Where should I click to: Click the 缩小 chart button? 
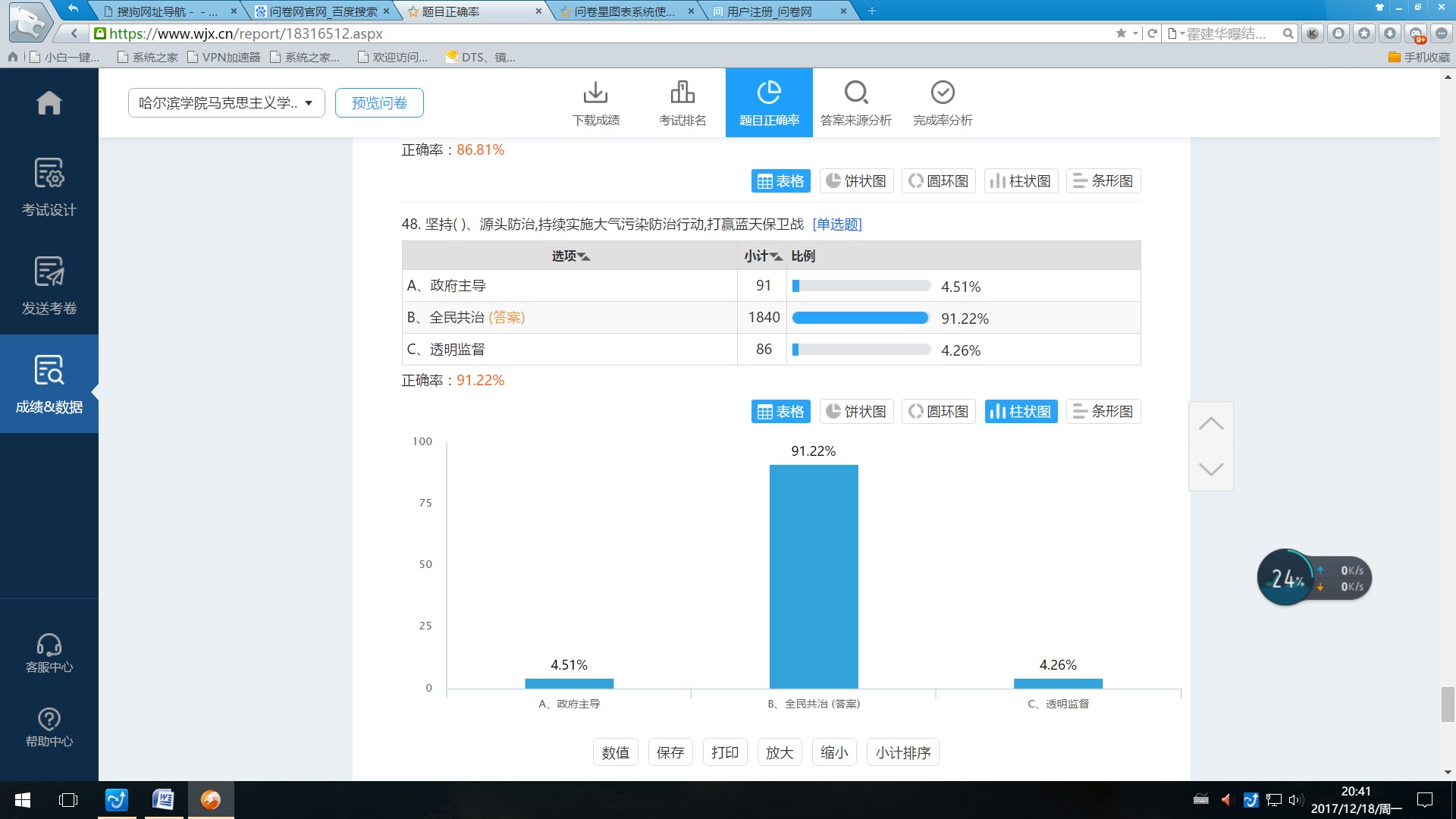[x=834, y=752]
